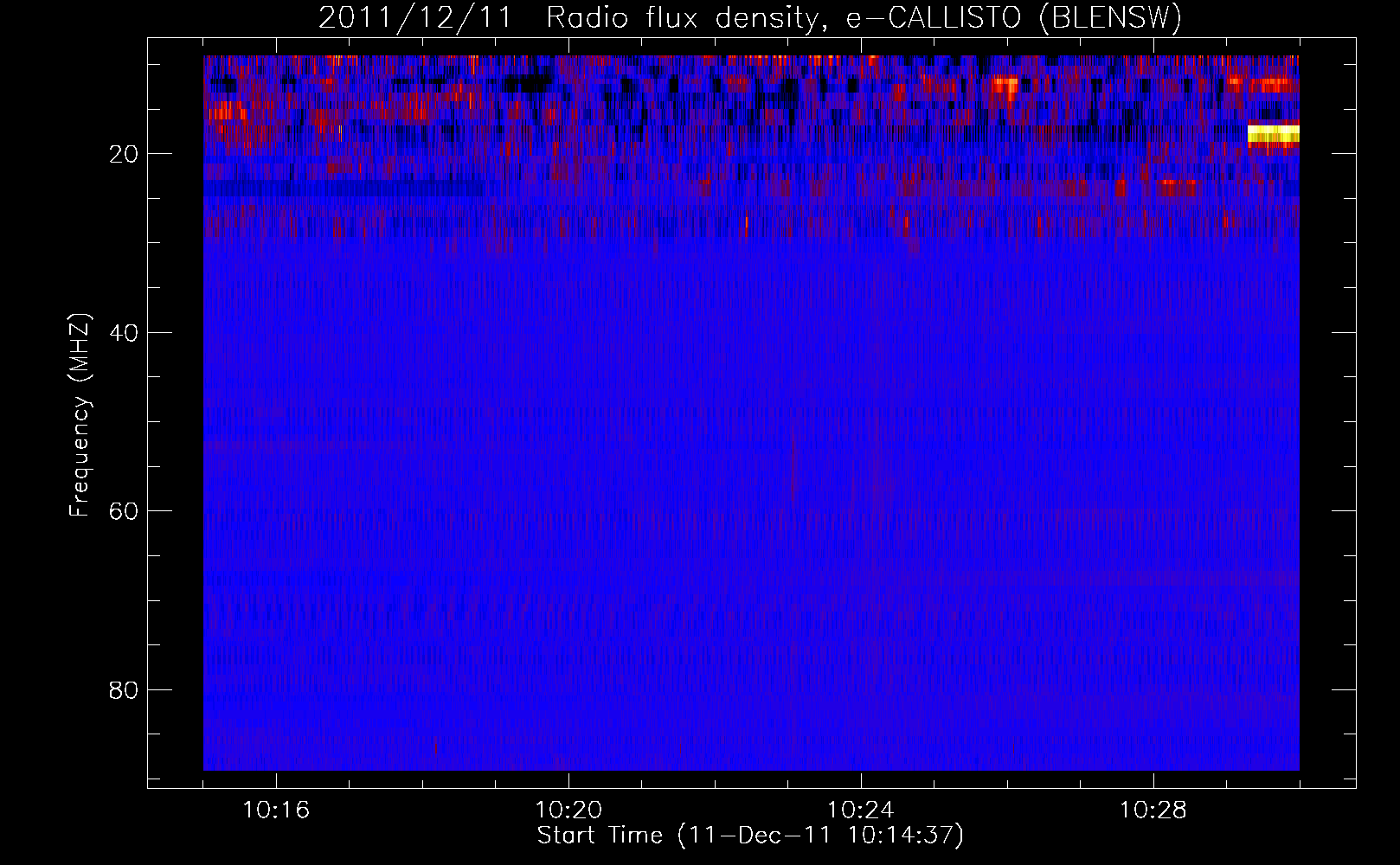Select the 10:24 time tick label
The height and width of the screenshot is (865, 1400).
pos(861,811)
